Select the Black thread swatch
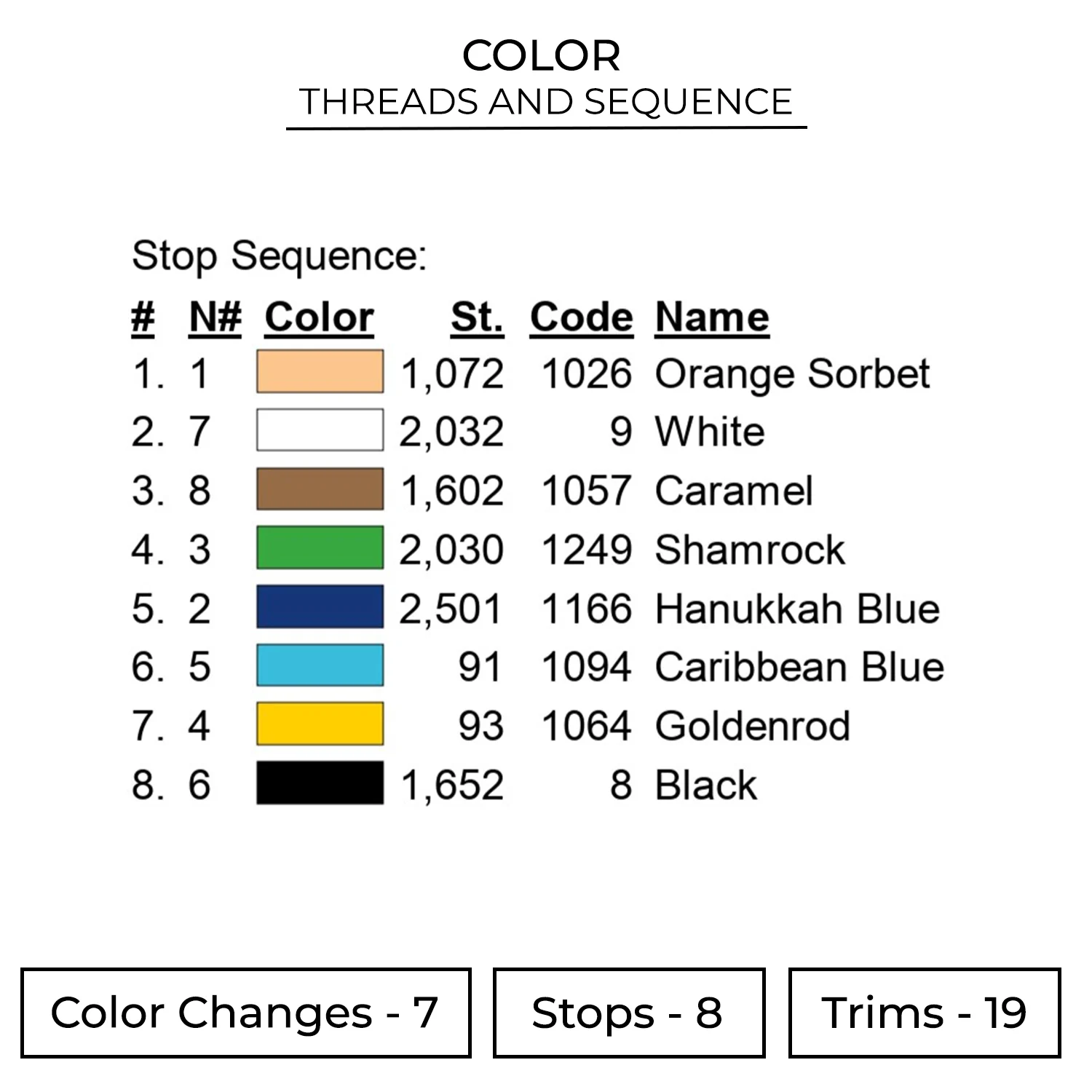Screen dimensions: 1092x1092 (320, 783)
